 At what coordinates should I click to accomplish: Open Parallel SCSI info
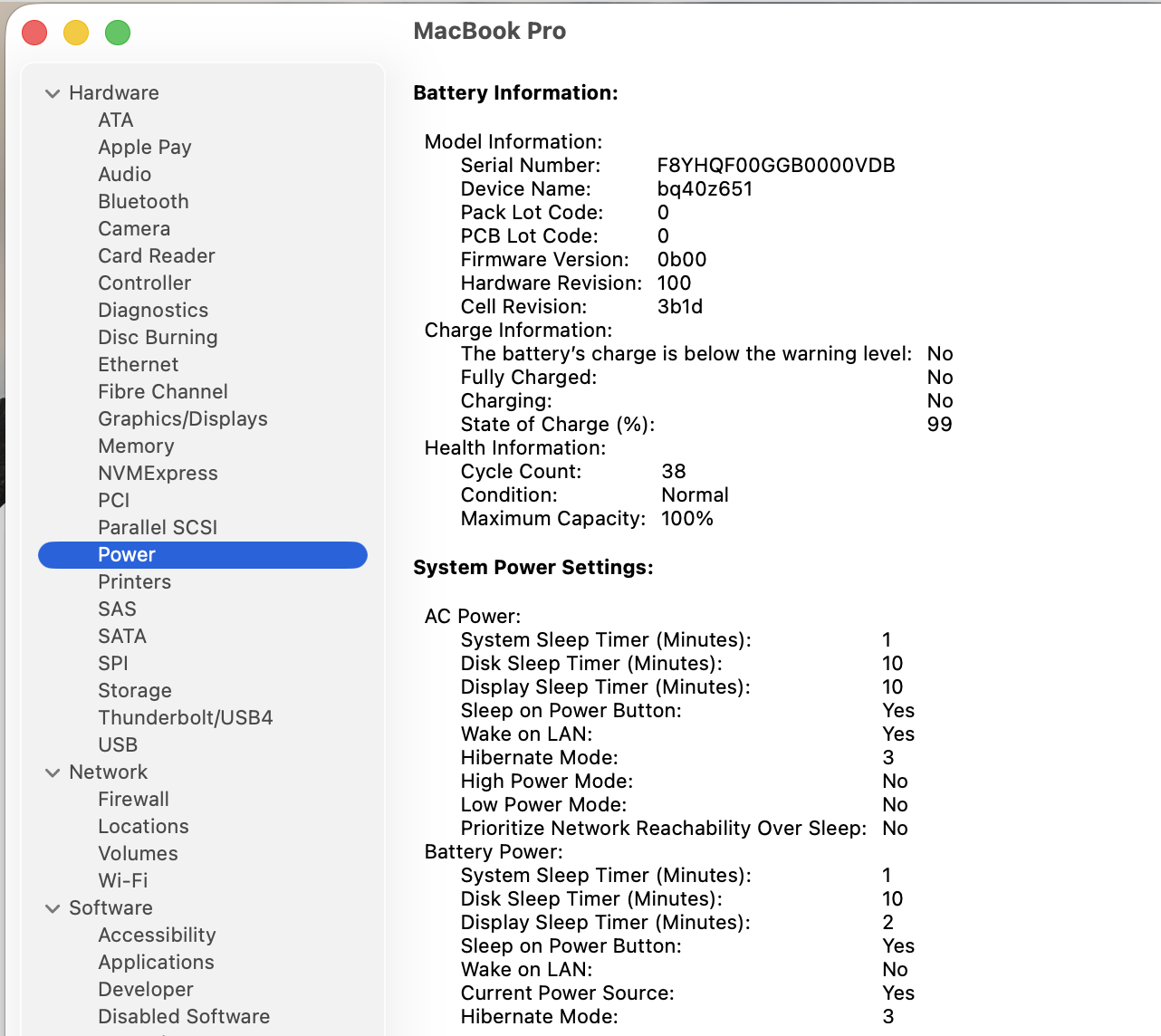(x=158, y=528)
